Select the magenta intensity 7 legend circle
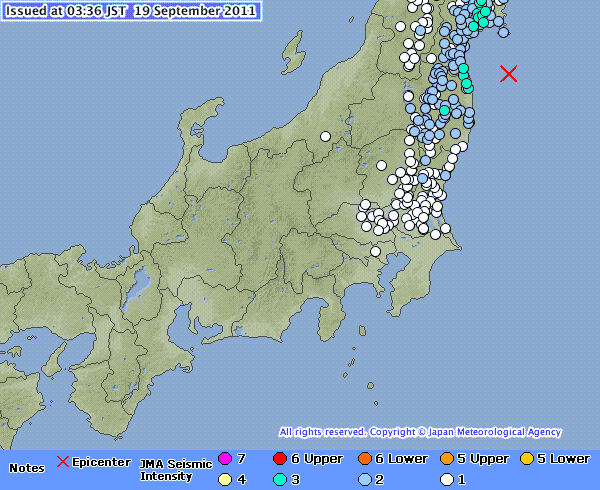The width and height of the screenshot is (600, 490). (225, 459)
